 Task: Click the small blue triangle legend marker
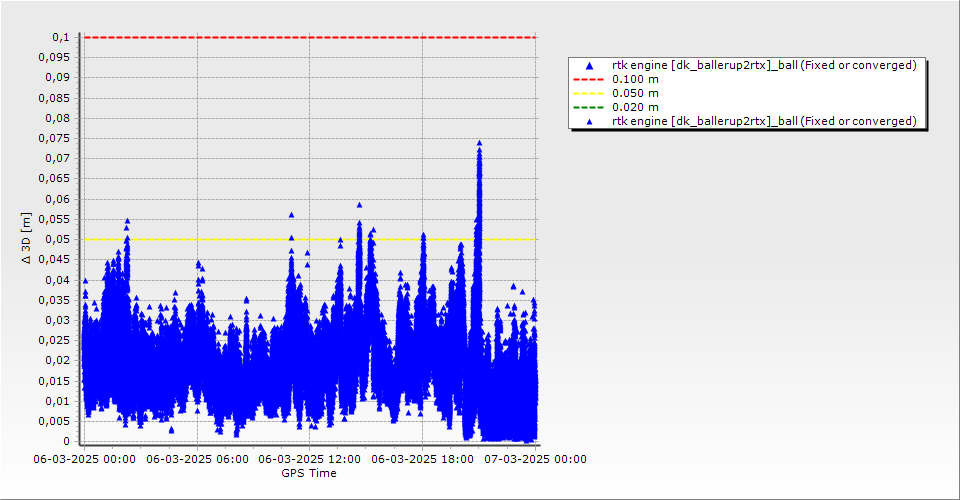(x=589, y=122)
